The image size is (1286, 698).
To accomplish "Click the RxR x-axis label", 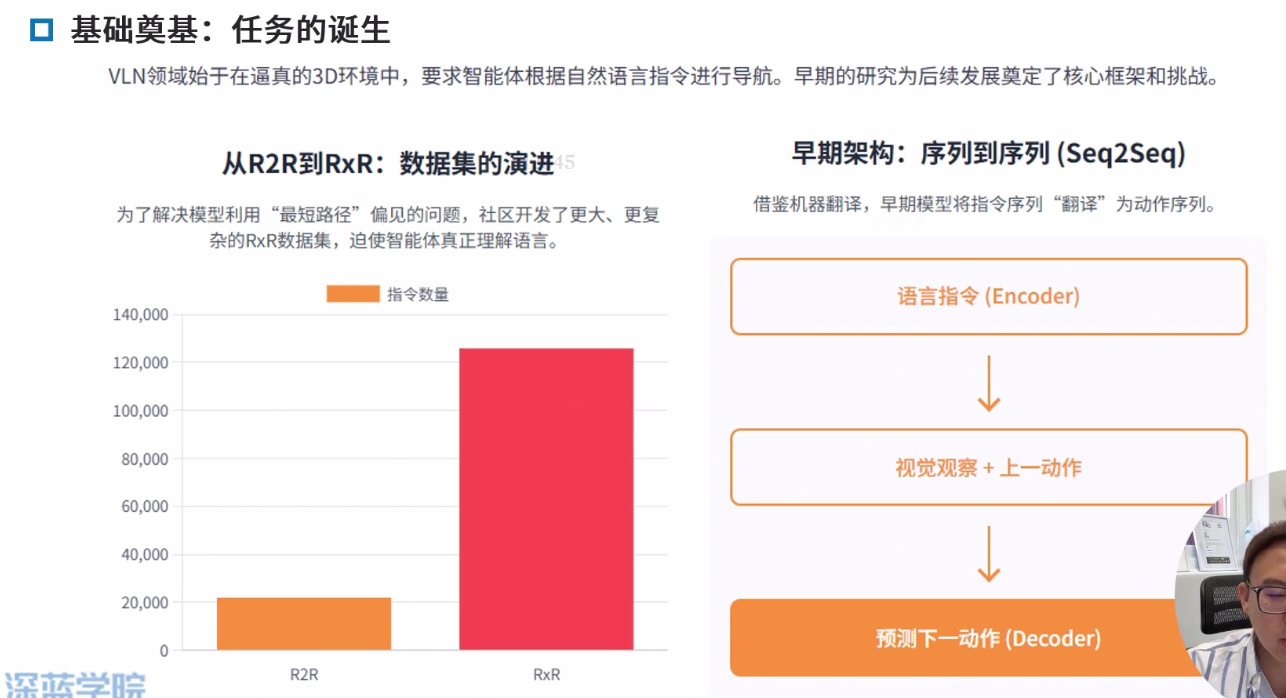I will pyautogui.click(x=546, y=674).
